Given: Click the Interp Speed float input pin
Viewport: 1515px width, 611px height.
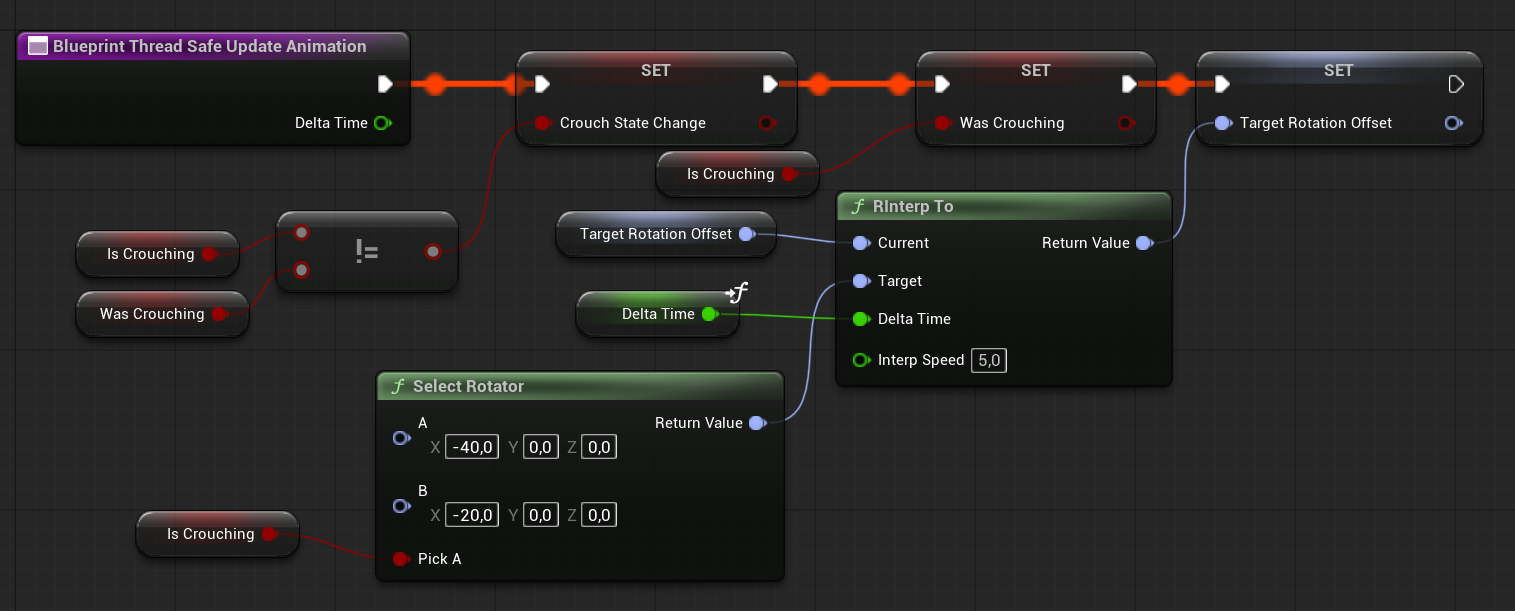Looking at the screenshot, I should point(860,360).
